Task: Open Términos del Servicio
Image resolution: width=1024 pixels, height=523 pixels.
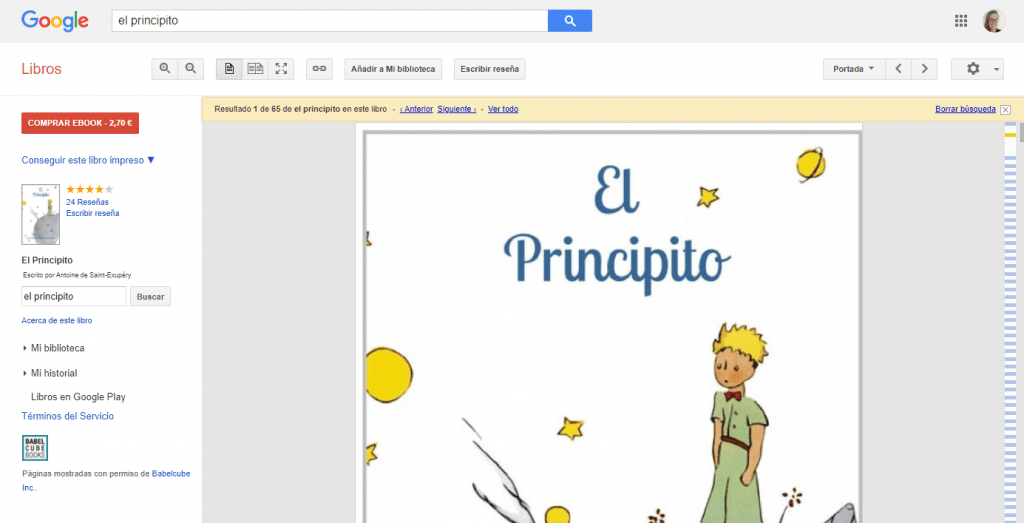Action: click(67, 416)
